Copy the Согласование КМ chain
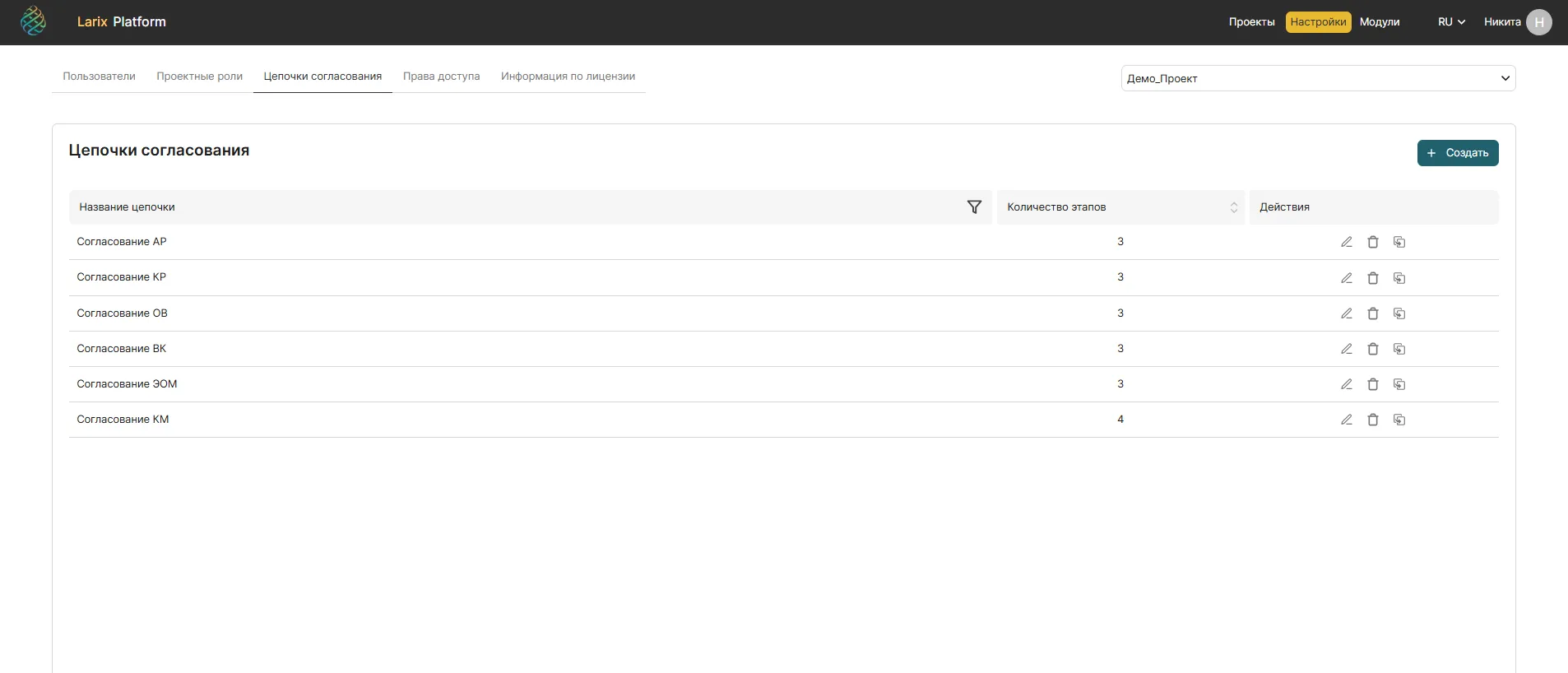The height and width of the screenshot is (673, 1568). pos(1399,420)
